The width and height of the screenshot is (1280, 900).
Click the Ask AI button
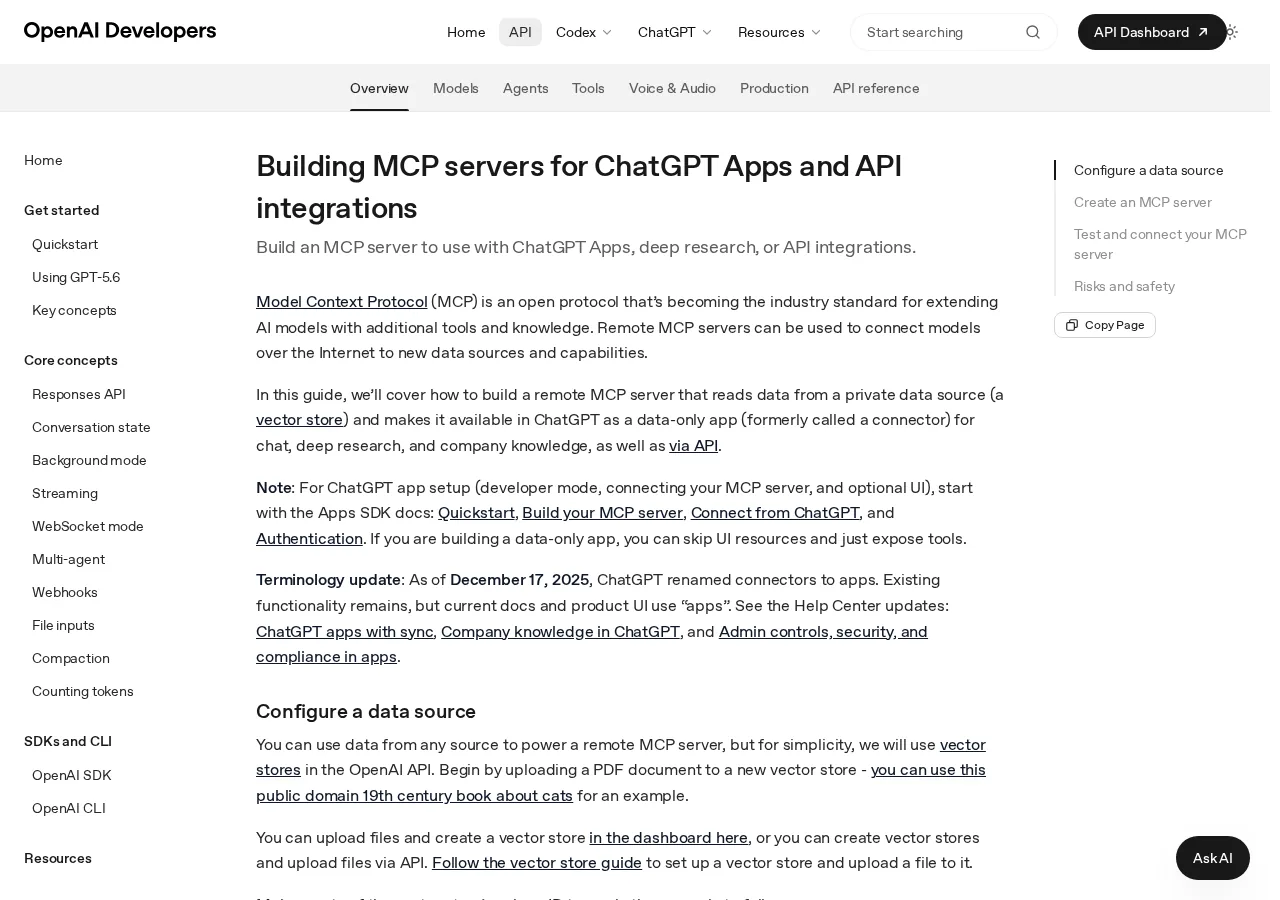point(1213,858)
